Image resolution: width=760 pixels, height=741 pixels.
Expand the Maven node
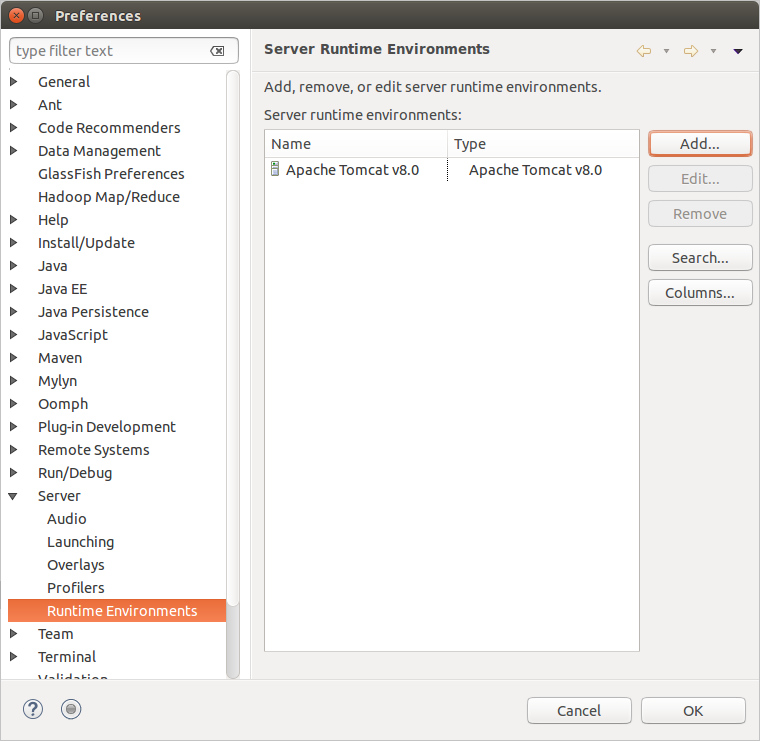tap(14, 358)
